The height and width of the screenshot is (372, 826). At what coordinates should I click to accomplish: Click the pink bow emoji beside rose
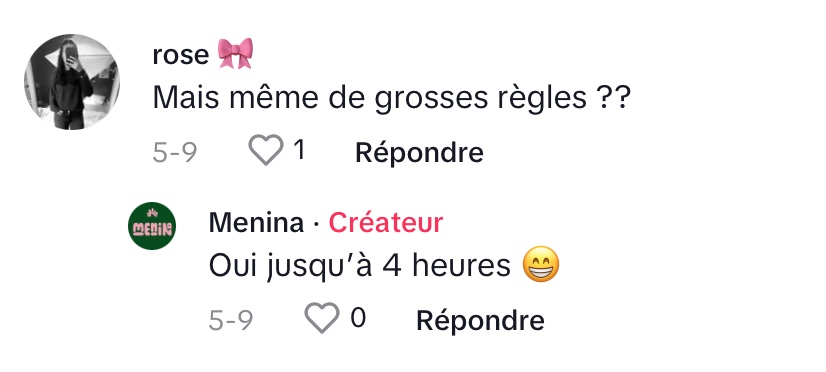coord(235,53)
